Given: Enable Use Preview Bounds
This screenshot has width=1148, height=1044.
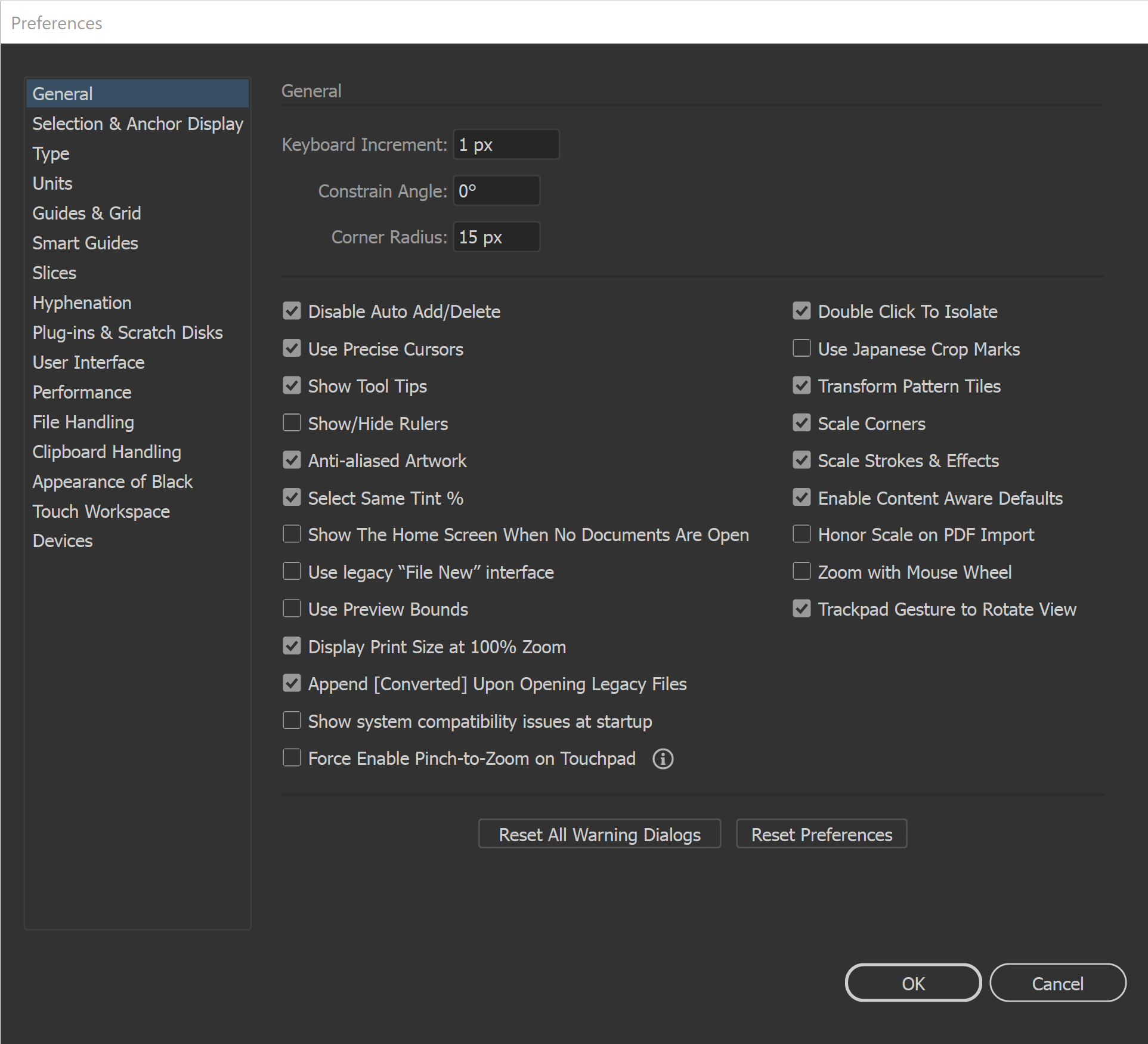Looking at the screenshot, I should 292,609.
